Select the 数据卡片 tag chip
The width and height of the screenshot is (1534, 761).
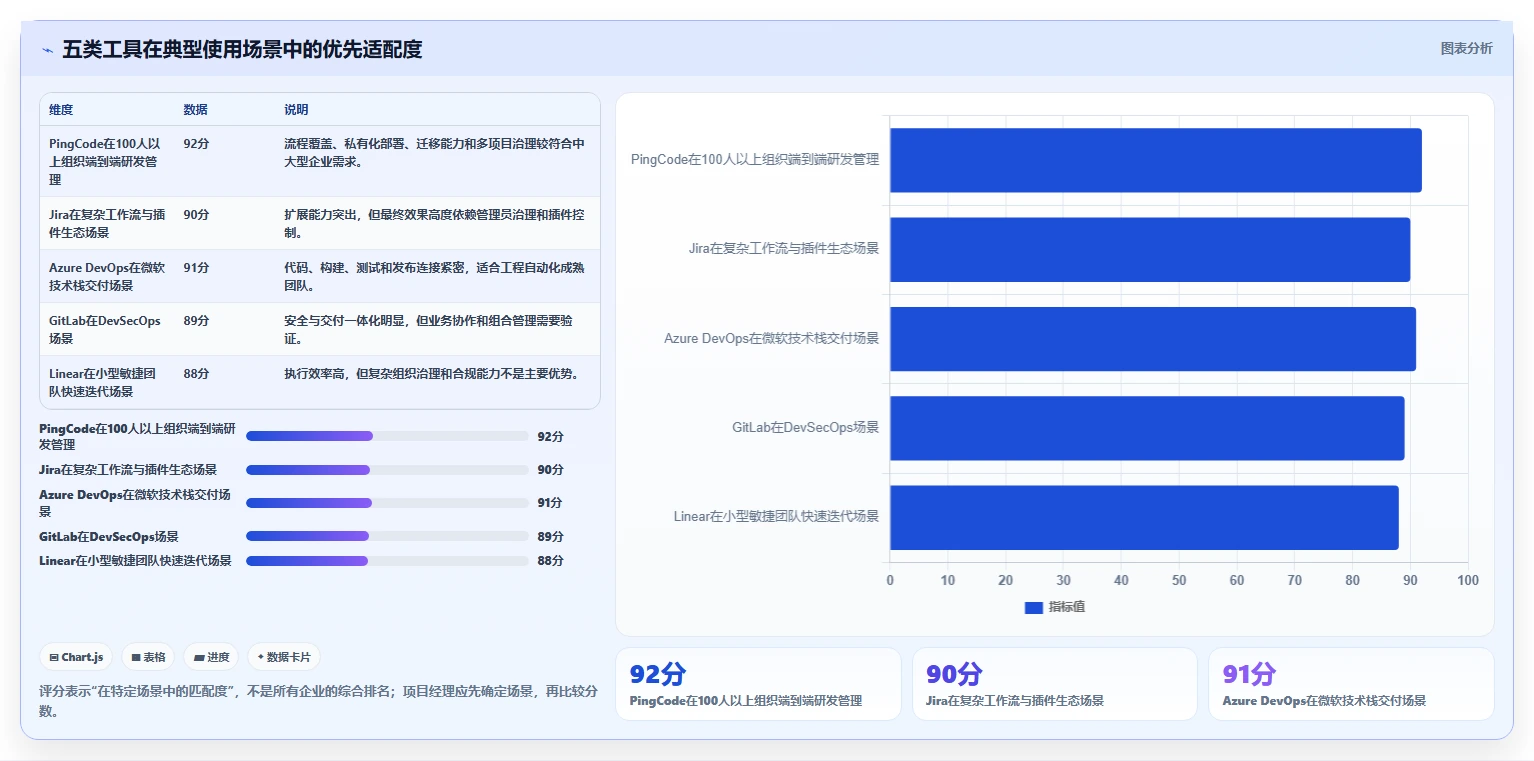click(x=284, y=657)
